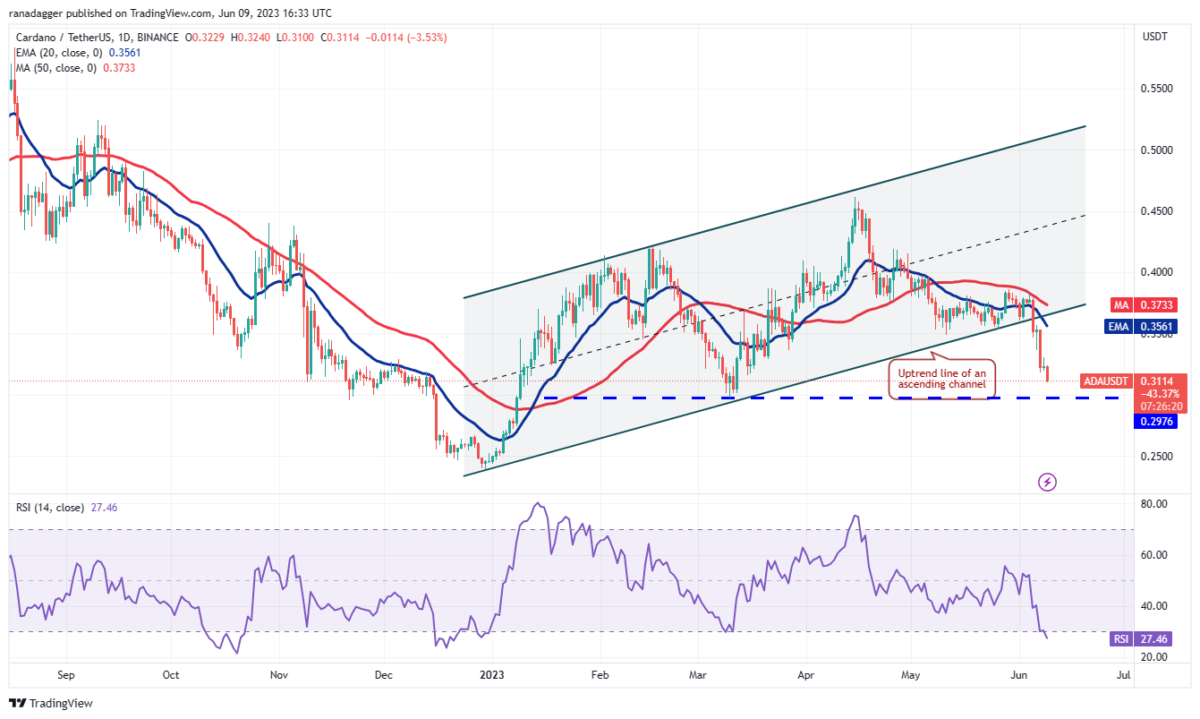1200x719 pixels.
Task: Click the purple lightning bolt event icon
Action: [x=1047, y=482]
